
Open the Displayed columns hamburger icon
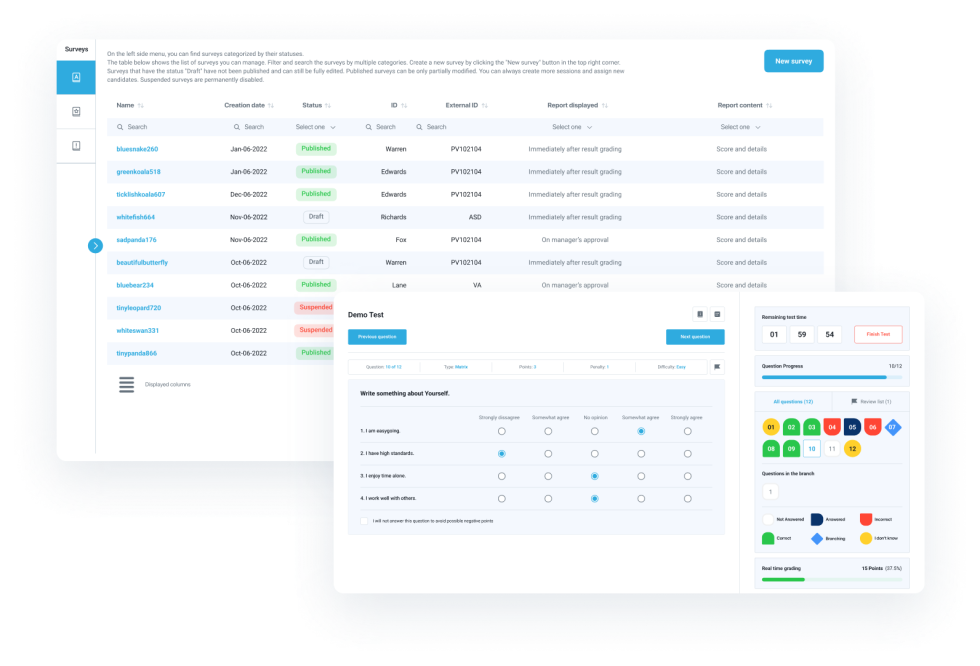pos(127,384)
